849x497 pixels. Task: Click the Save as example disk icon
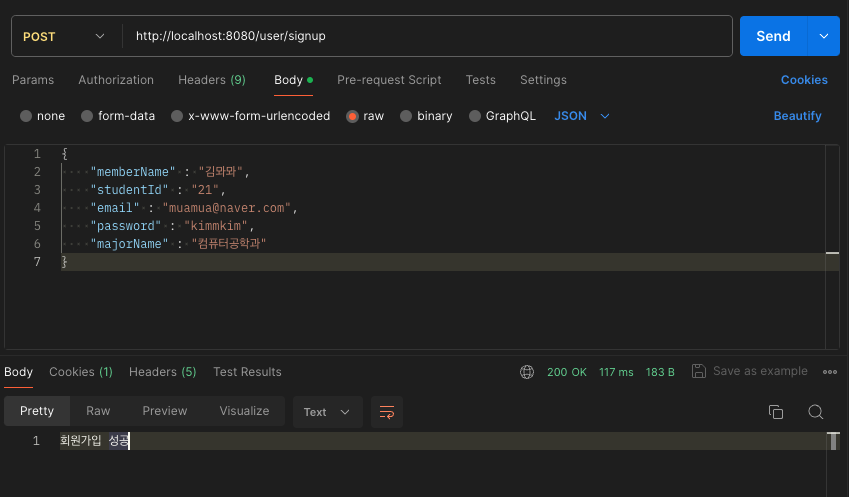(698, 371)
